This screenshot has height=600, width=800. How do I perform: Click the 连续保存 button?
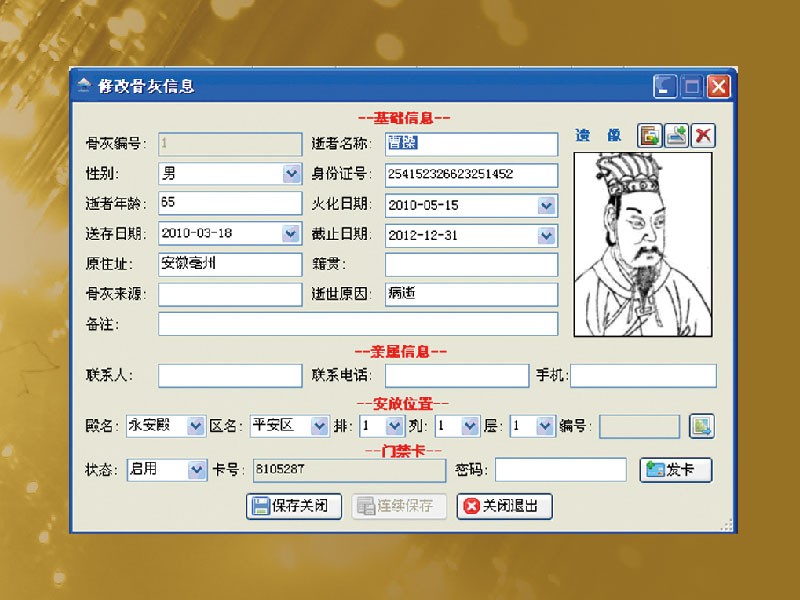399,506
